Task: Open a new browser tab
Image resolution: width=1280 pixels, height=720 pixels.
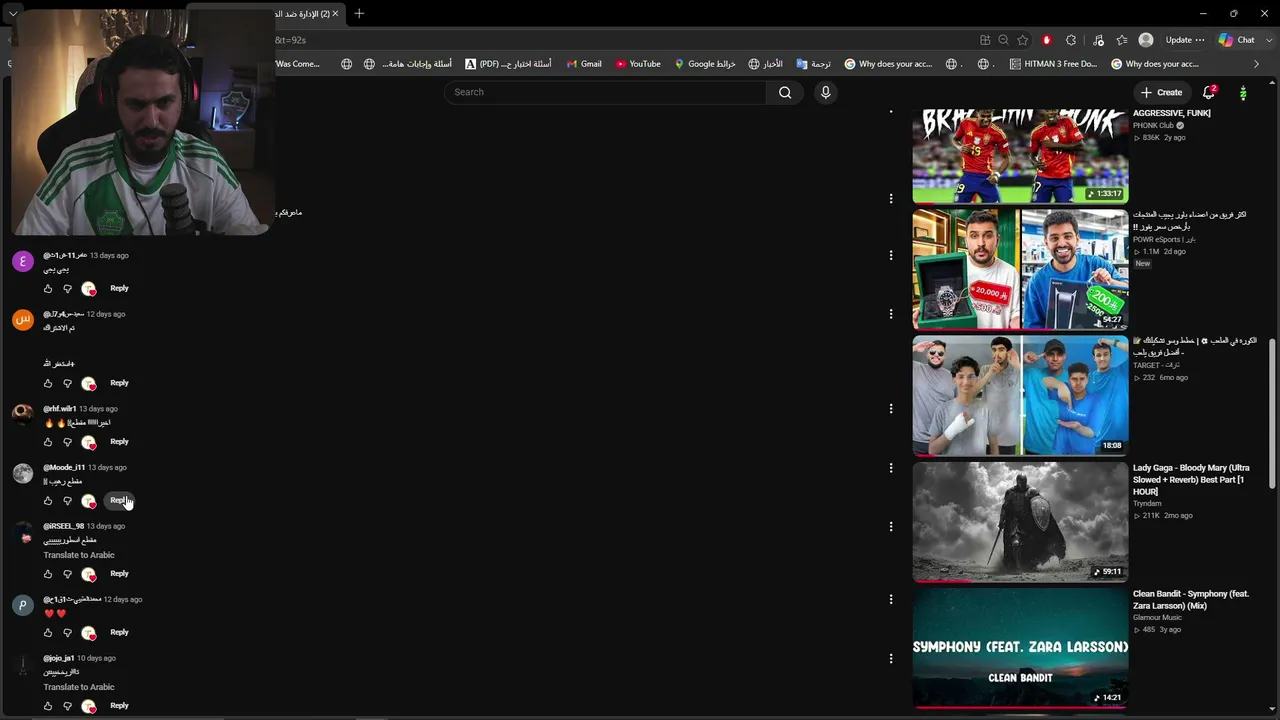Action: (359, 13)
